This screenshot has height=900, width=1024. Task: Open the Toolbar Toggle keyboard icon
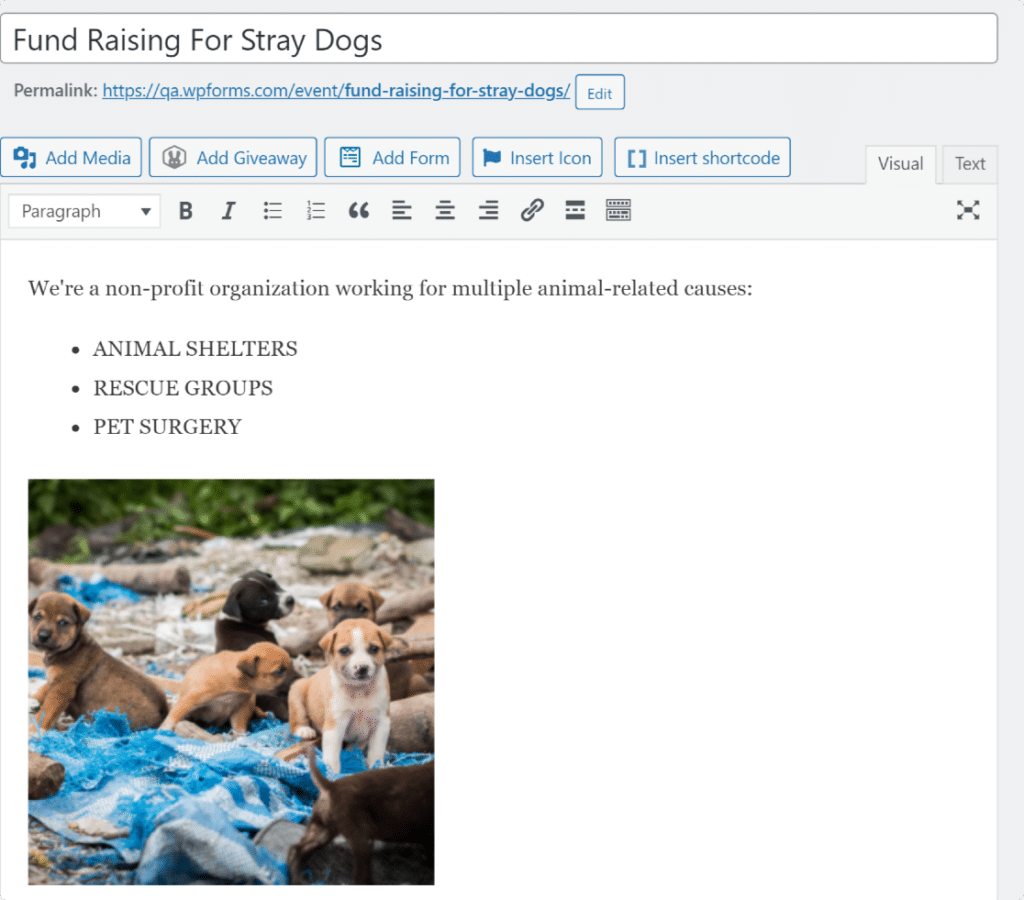pyautogui.click(x=618, y=210)
